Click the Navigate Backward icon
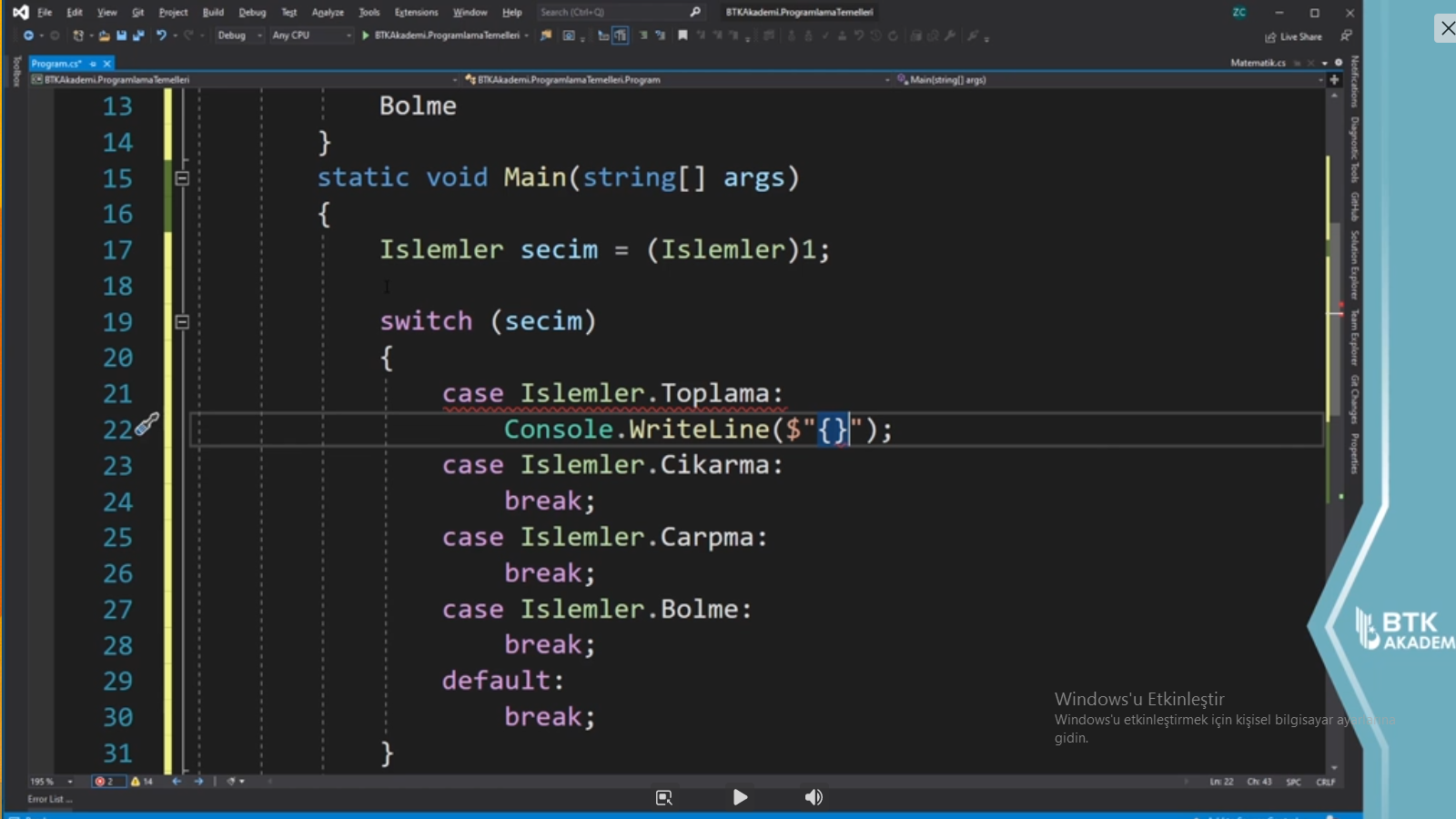Viewport: 1456px width, 819px height. [29, 35]
